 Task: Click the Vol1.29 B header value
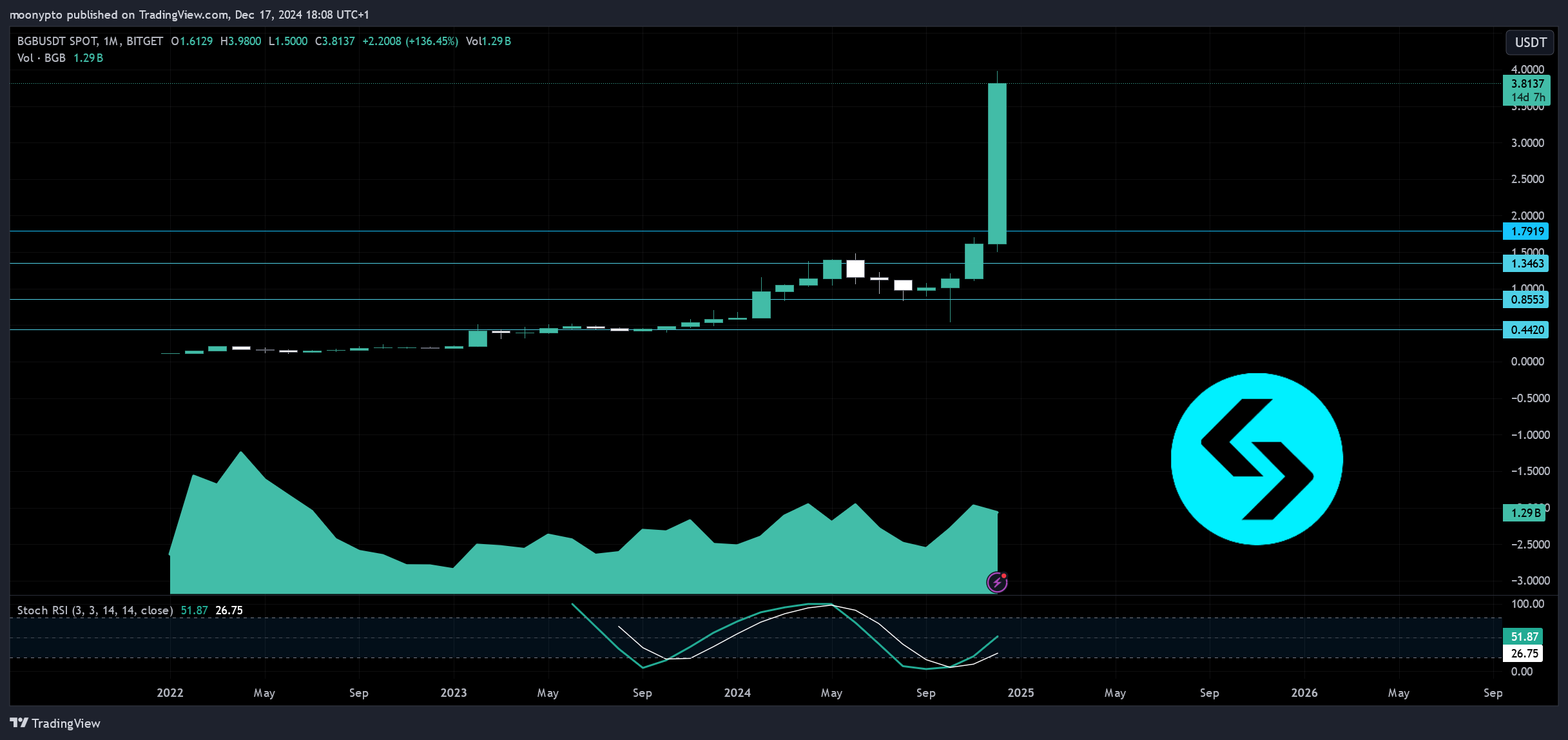point(489,41)
